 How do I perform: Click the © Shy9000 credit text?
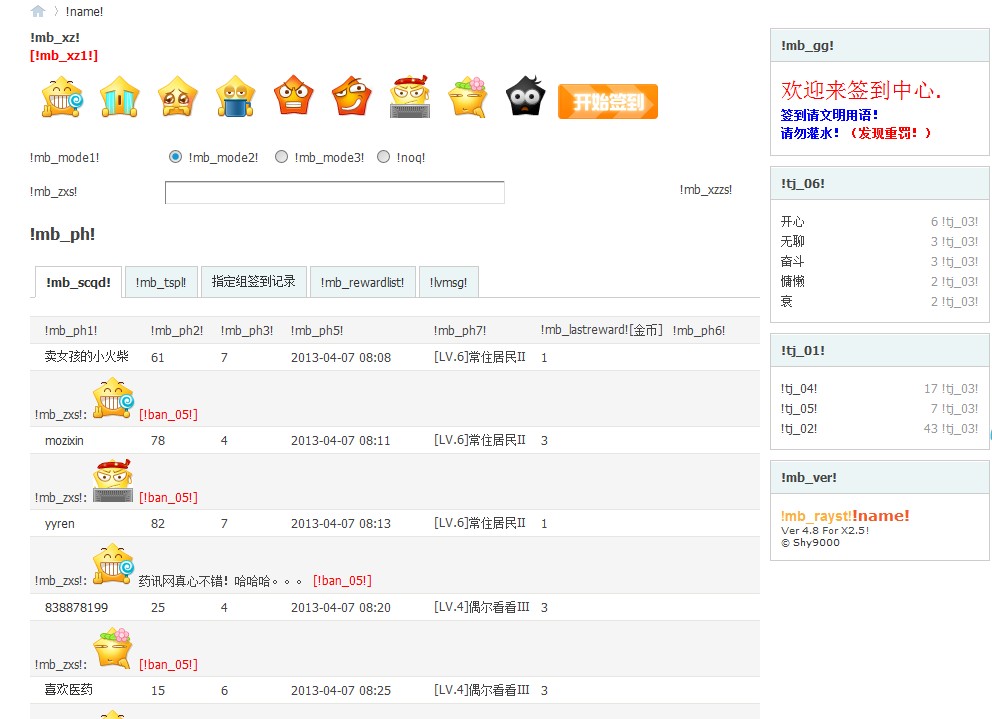810,542
